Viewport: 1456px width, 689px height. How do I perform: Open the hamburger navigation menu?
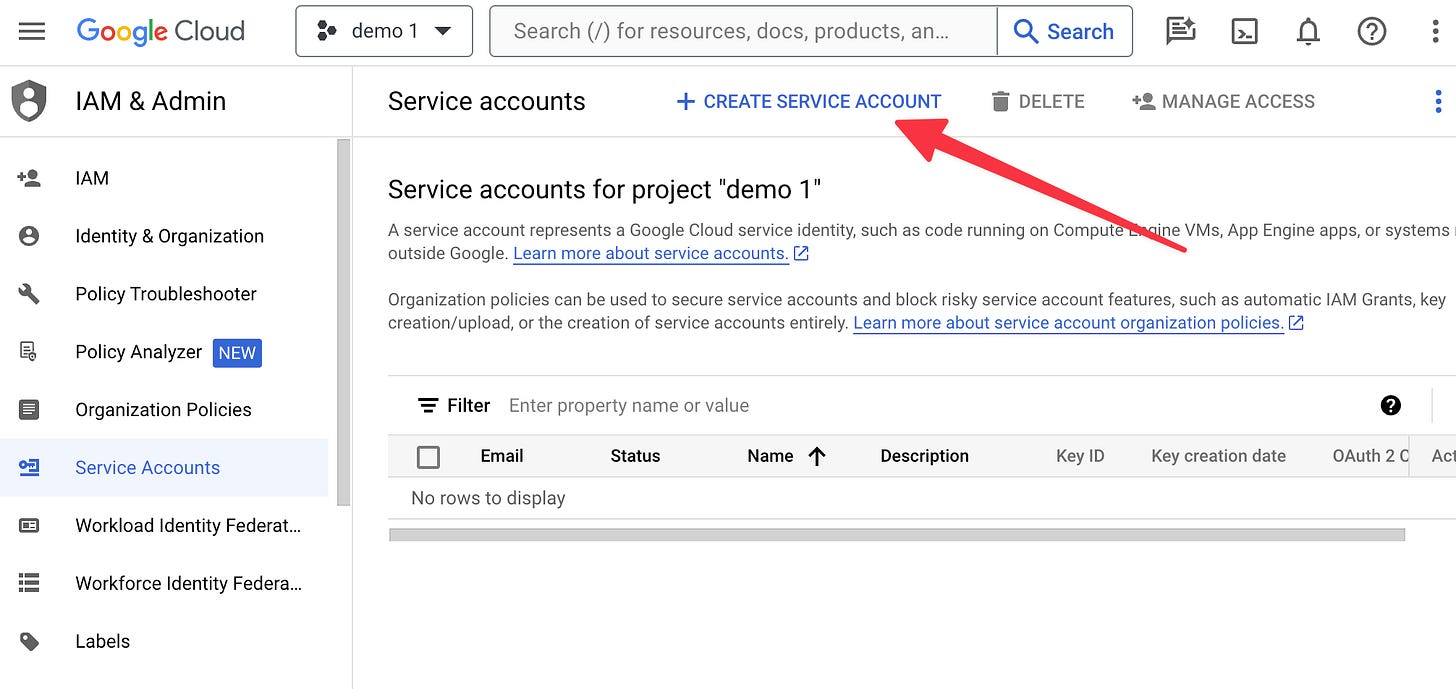(32, 32)
